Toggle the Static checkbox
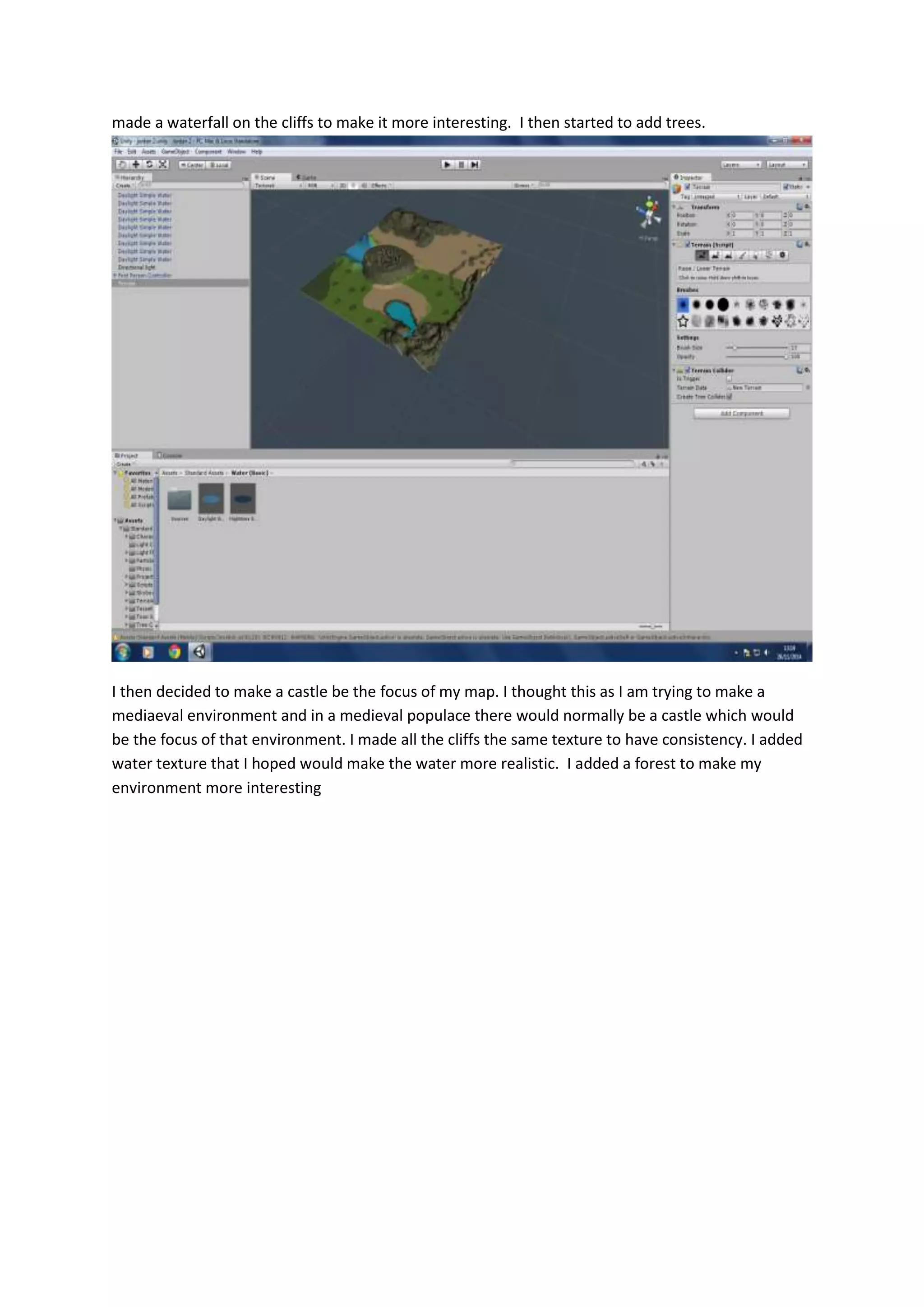The height and width of the screenshot is (1307, 924). tap(786, 187)
